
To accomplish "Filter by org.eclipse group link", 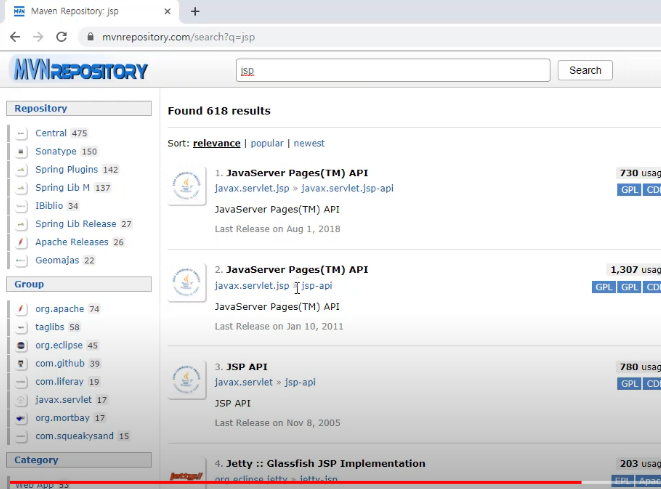I will click(x=59, y=345).
